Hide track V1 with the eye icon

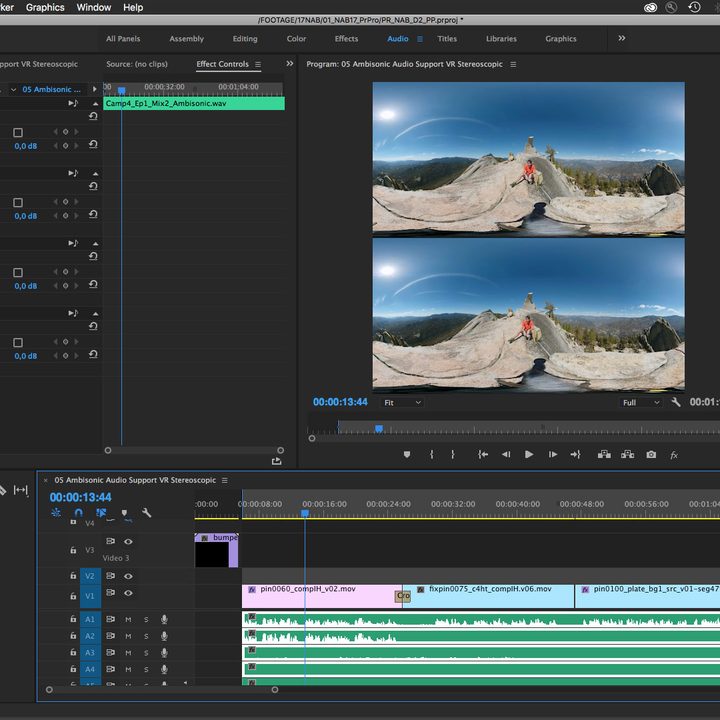tap(128, 593)
